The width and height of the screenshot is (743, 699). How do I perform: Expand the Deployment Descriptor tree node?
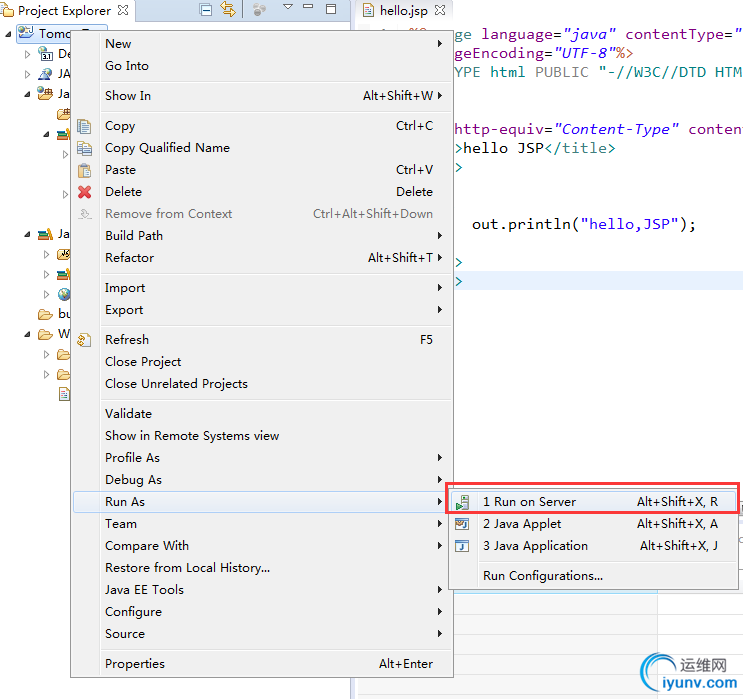(27, 54)
